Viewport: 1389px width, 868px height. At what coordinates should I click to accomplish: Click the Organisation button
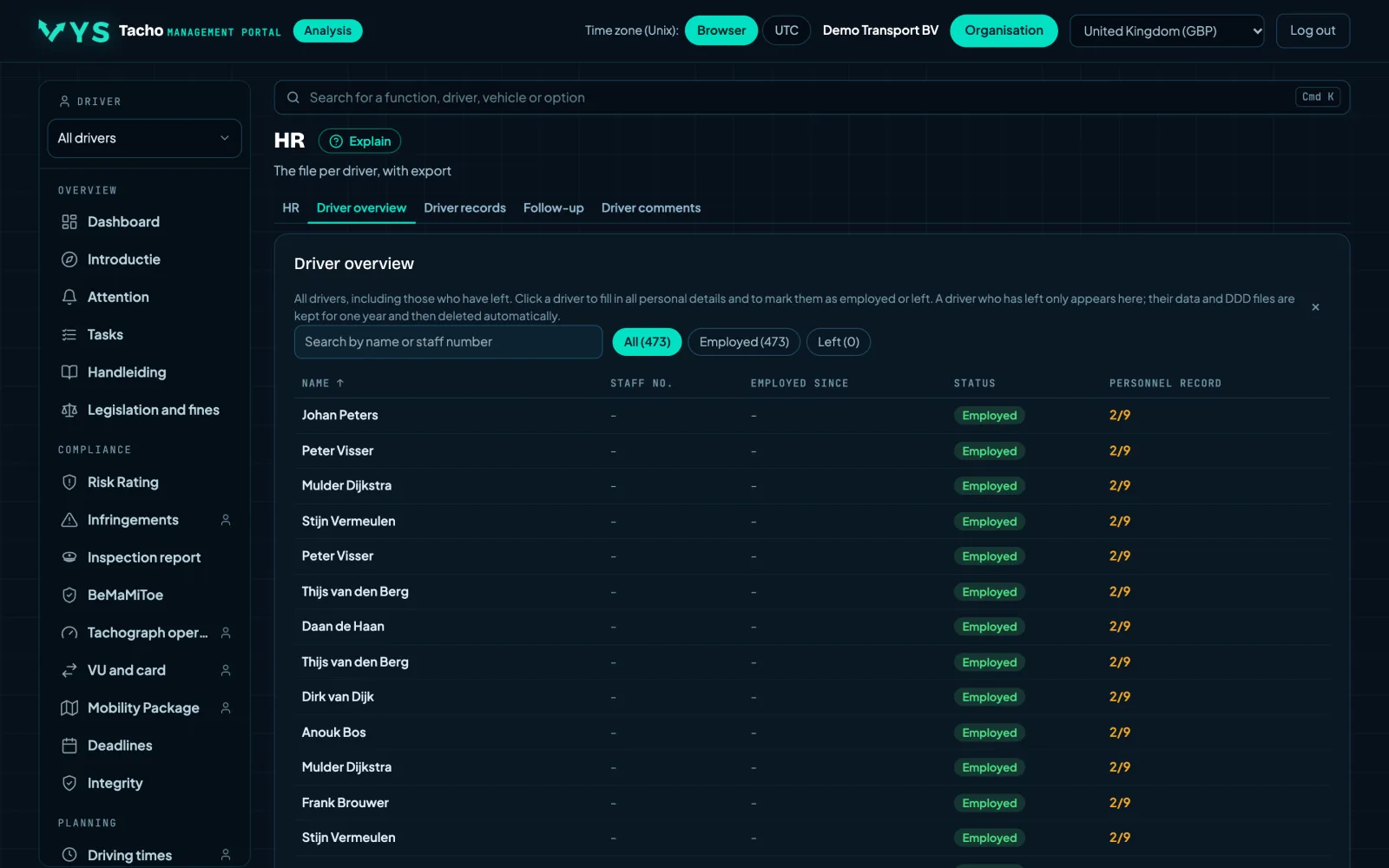[1004, 30]
